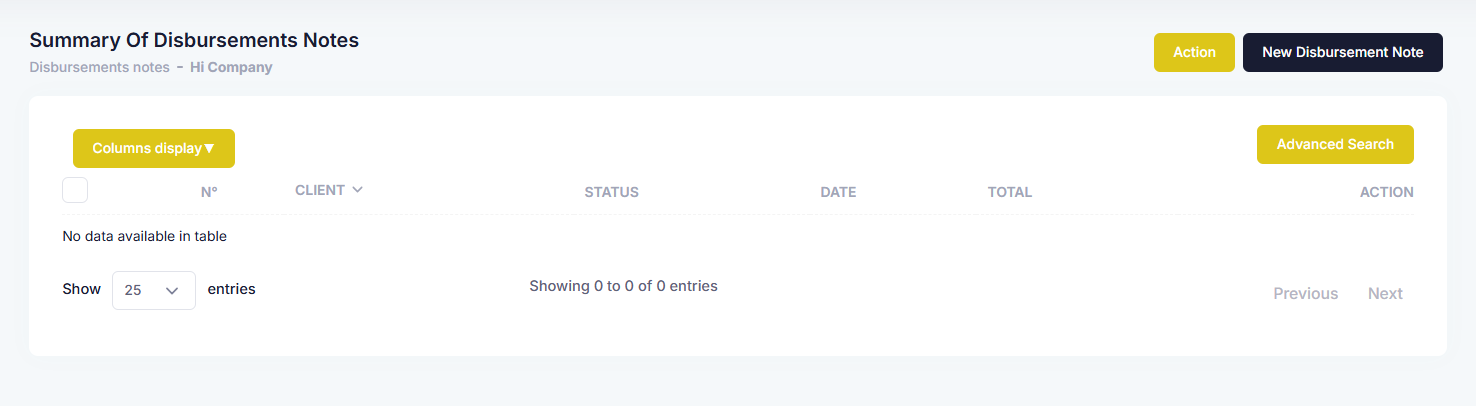Click New Disbursement Note button
Image resolution: width=1476 pixels, height=406 pixels.
1343,52
